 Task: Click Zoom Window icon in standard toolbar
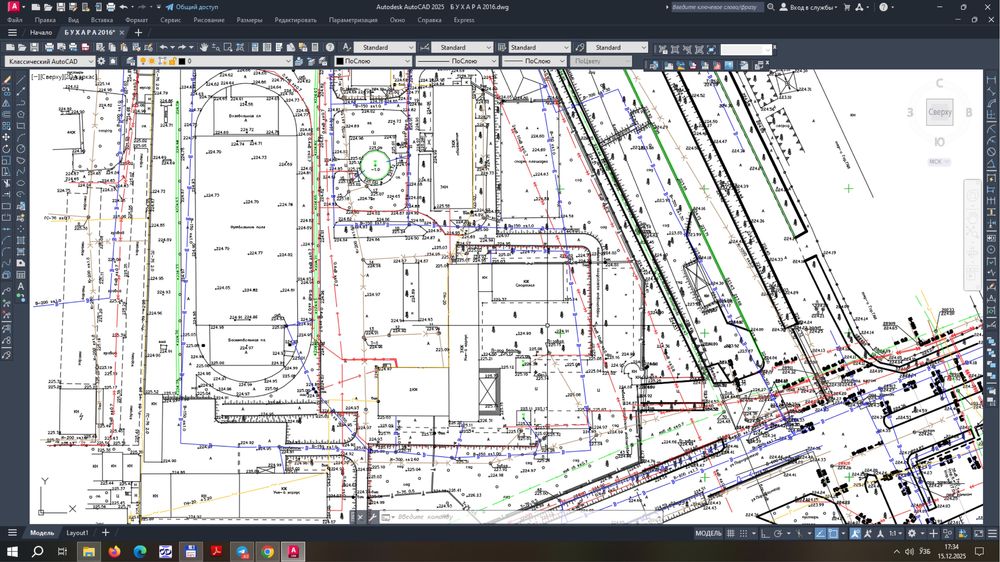coord(228,47)
